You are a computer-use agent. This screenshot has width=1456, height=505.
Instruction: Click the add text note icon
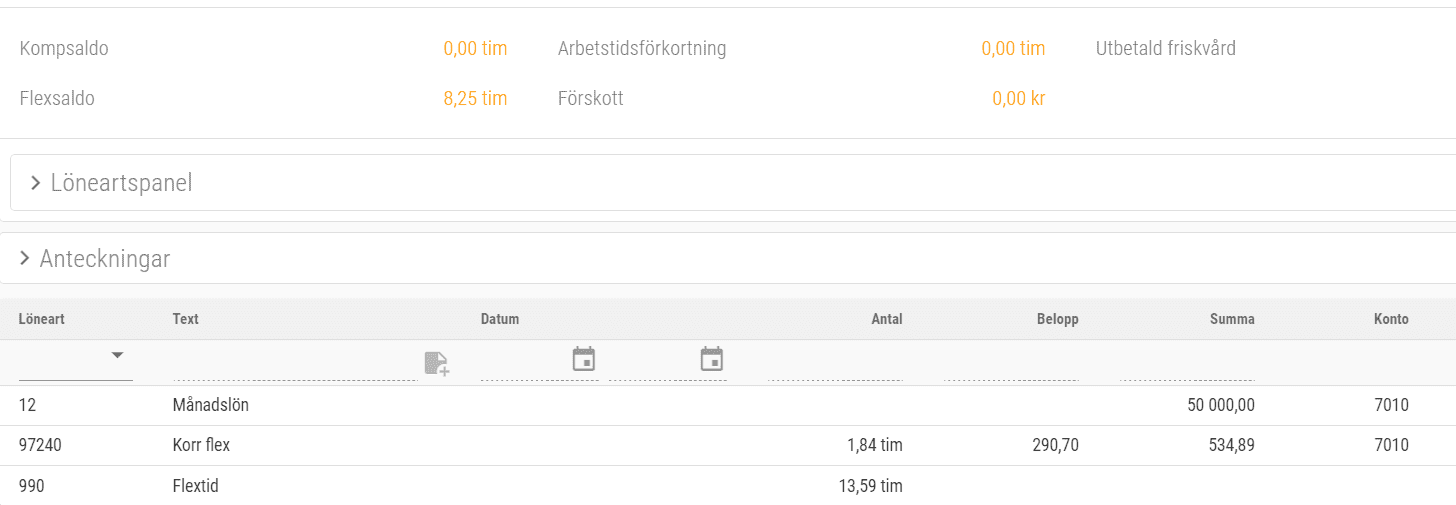point(436,363)
